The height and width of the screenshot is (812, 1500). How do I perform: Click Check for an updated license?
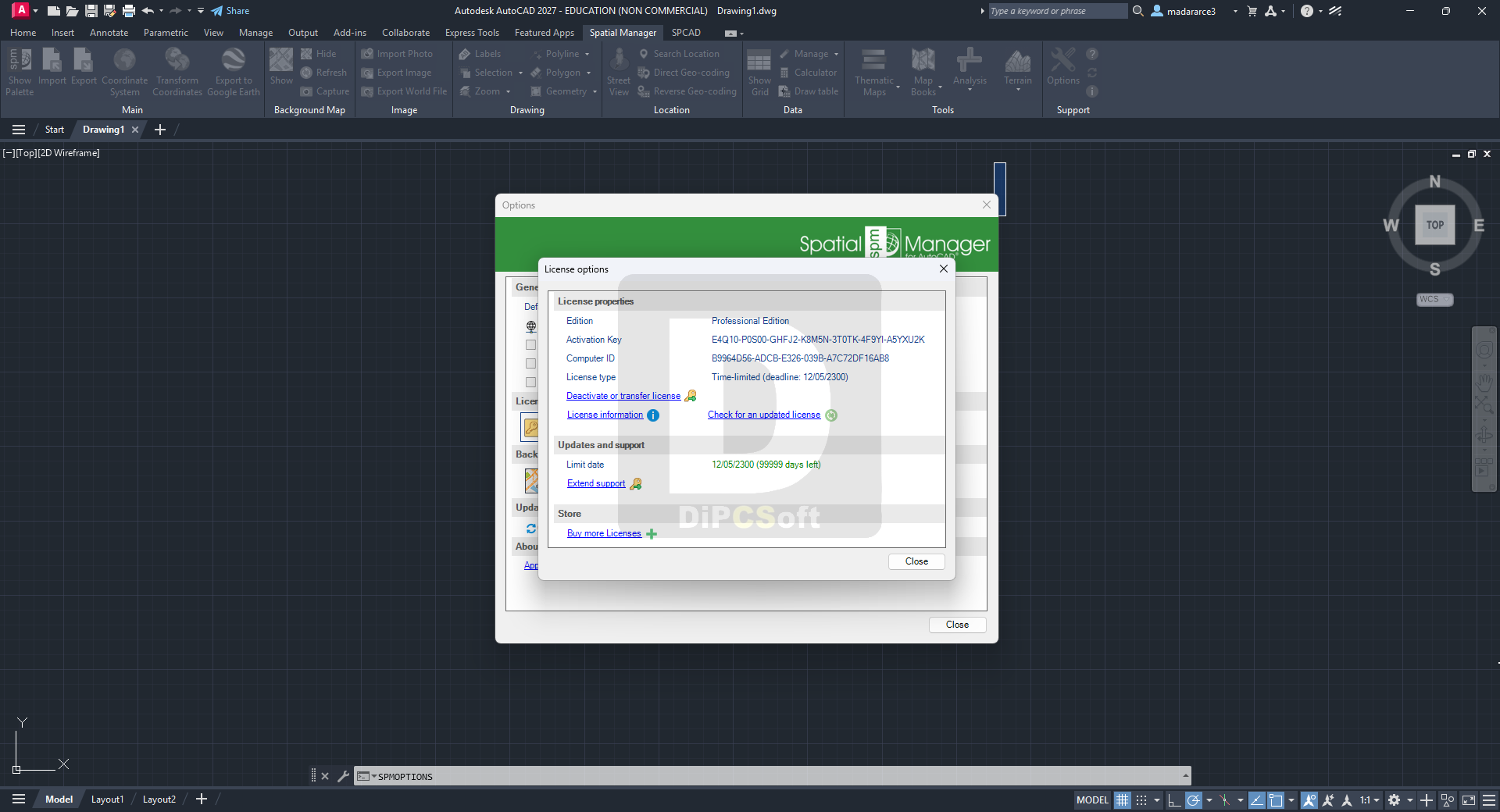pyautogui.click(x=764, y=415)
